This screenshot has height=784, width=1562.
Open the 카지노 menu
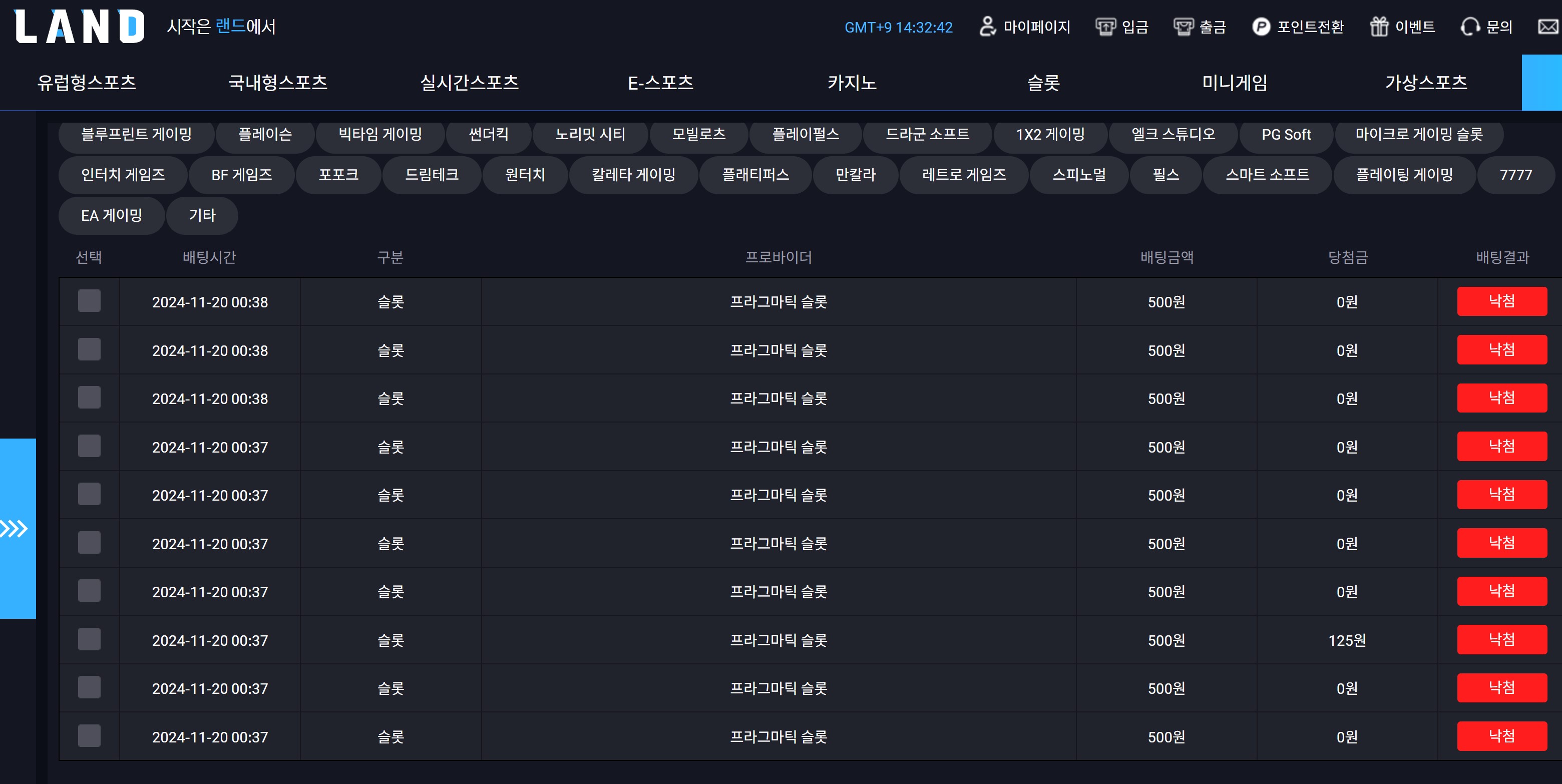click(x=852, y=83)
